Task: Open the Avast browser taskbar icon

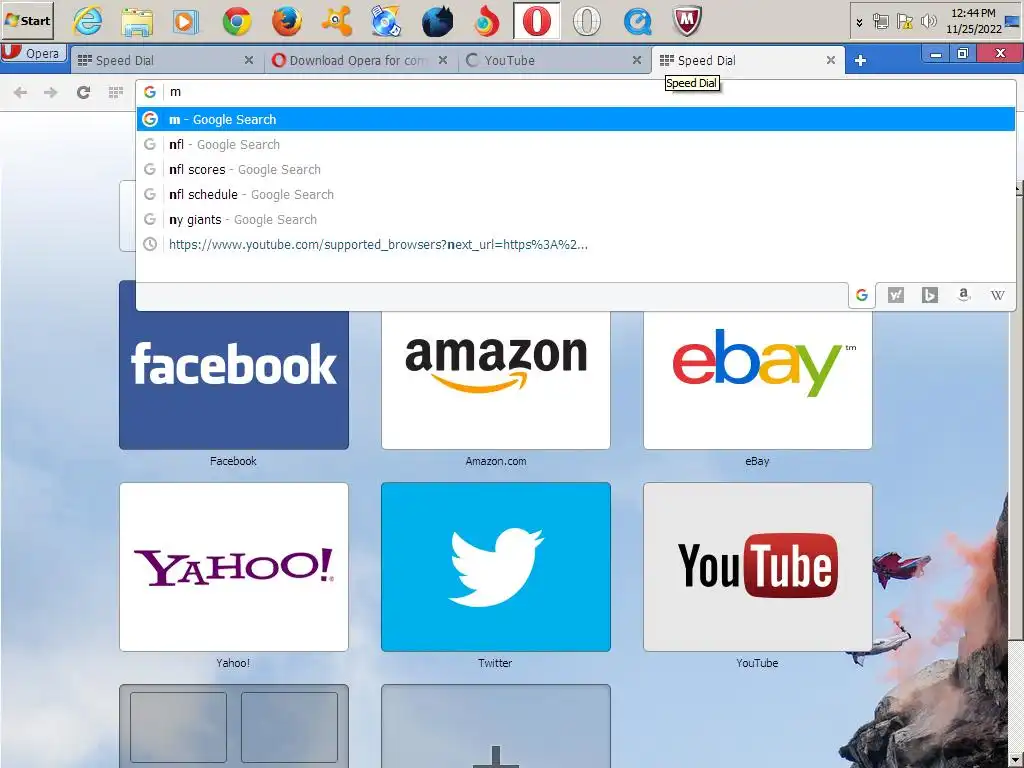Action: [x=336, y=21]
